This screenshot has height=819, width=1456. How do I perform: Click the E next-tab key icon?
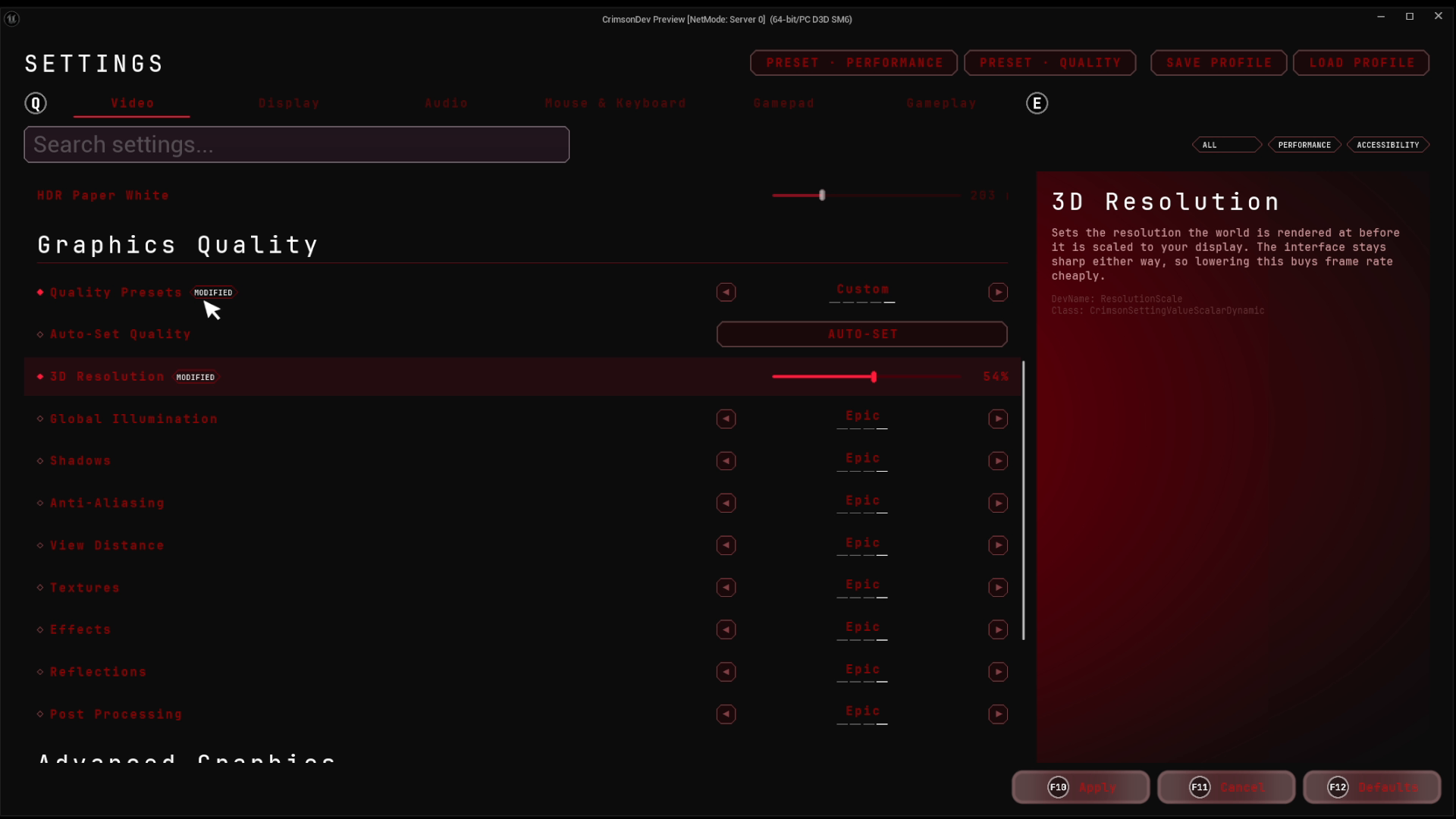[x=1037, y=103]
